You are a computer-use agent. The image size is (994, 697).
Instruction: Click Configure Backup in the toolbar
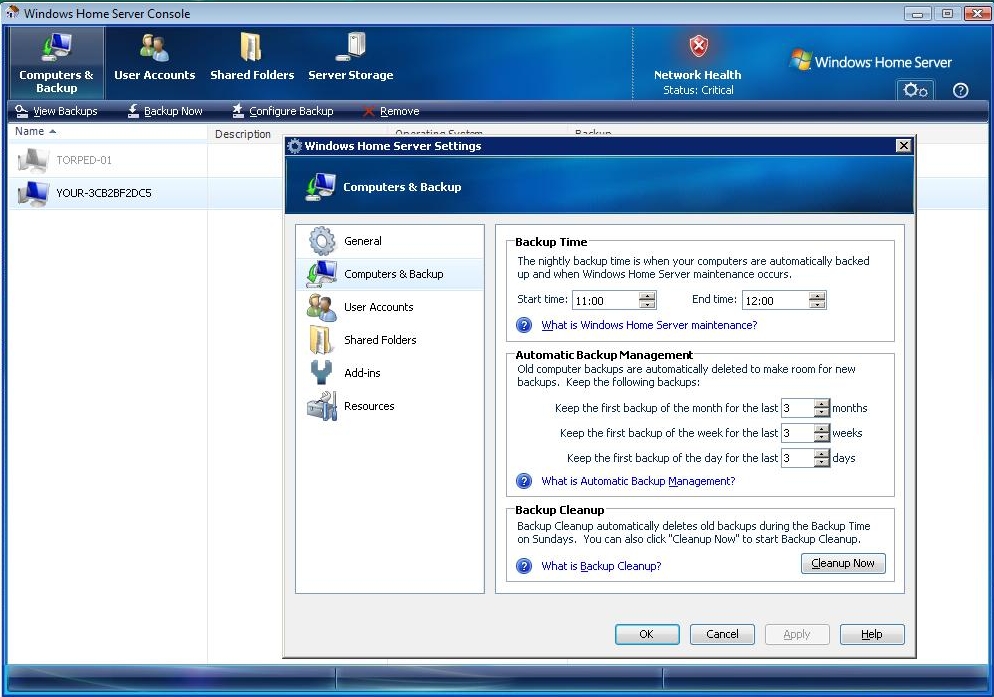(x=282, y=111)
